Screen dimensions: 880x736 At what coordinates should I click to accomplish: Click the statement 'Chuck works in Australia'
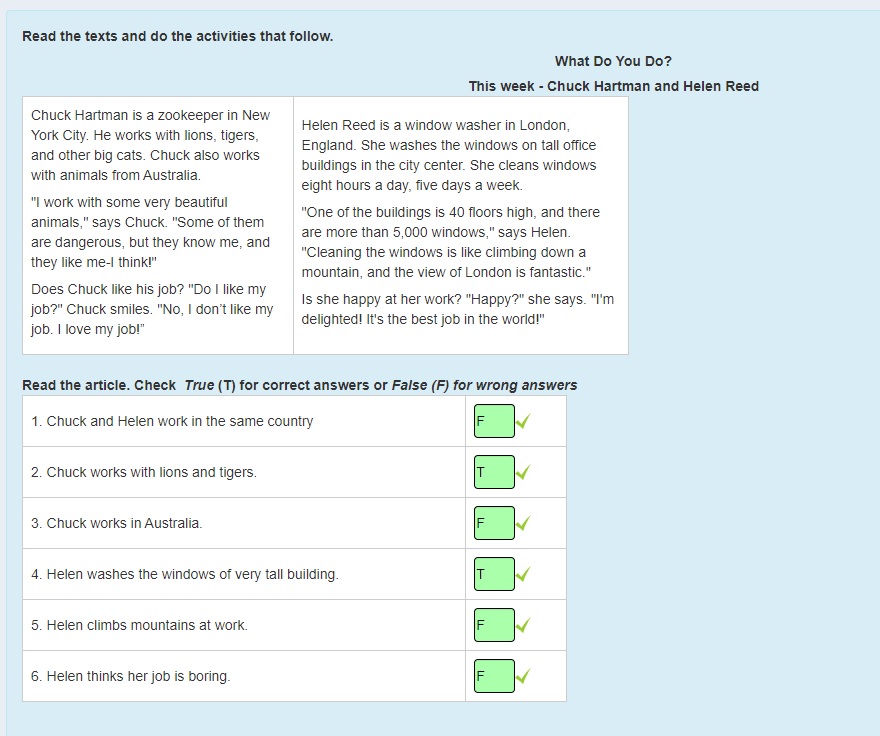coord(117,523)
